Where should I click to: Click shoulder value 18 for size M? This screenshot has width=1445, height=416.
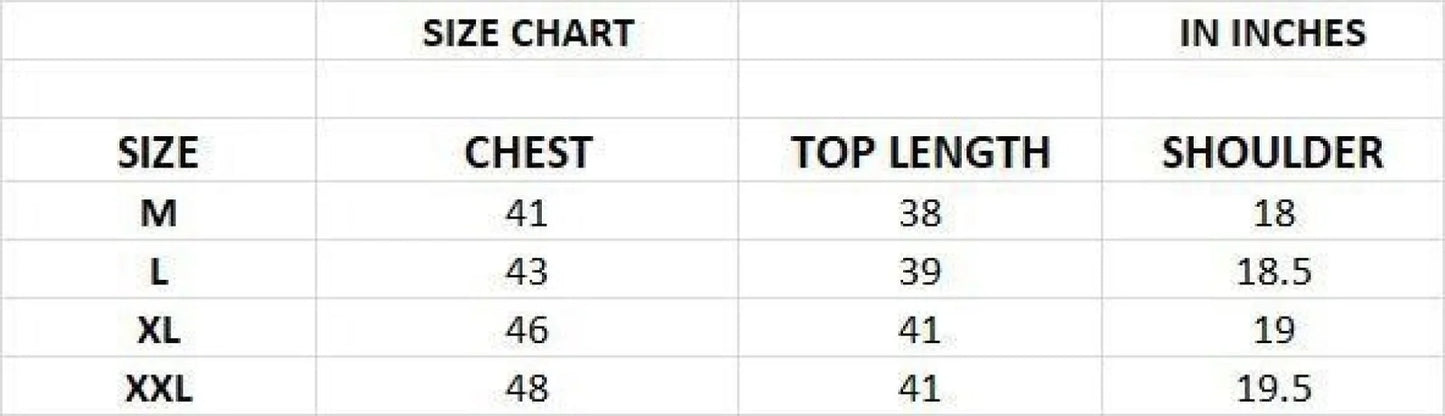1272,213
